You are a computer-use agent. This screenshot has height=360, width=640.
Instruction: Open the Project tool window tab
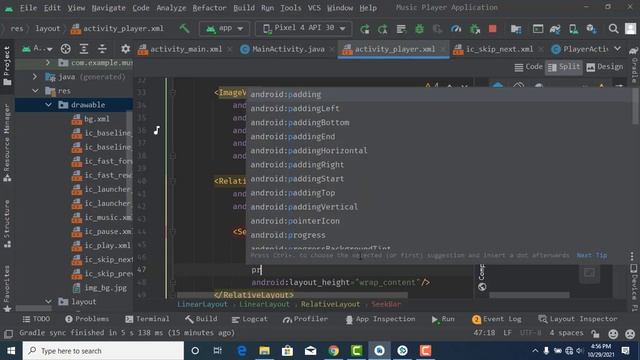(x=7, y=65)
